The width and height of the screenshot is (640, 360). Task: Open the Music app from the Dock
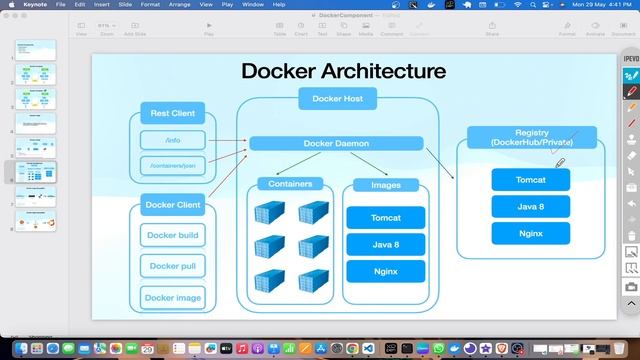coord(242,348)
